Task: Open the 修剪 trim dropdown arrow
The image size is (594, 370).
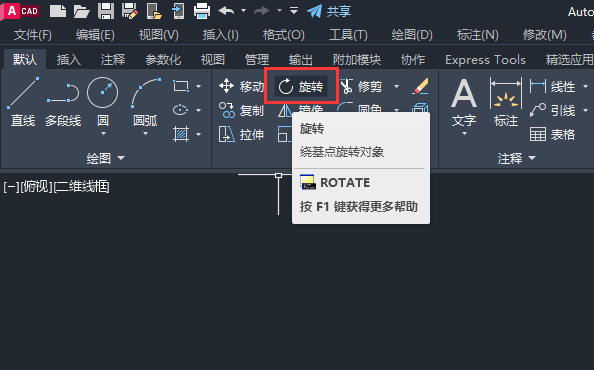Action: (396, 87)
